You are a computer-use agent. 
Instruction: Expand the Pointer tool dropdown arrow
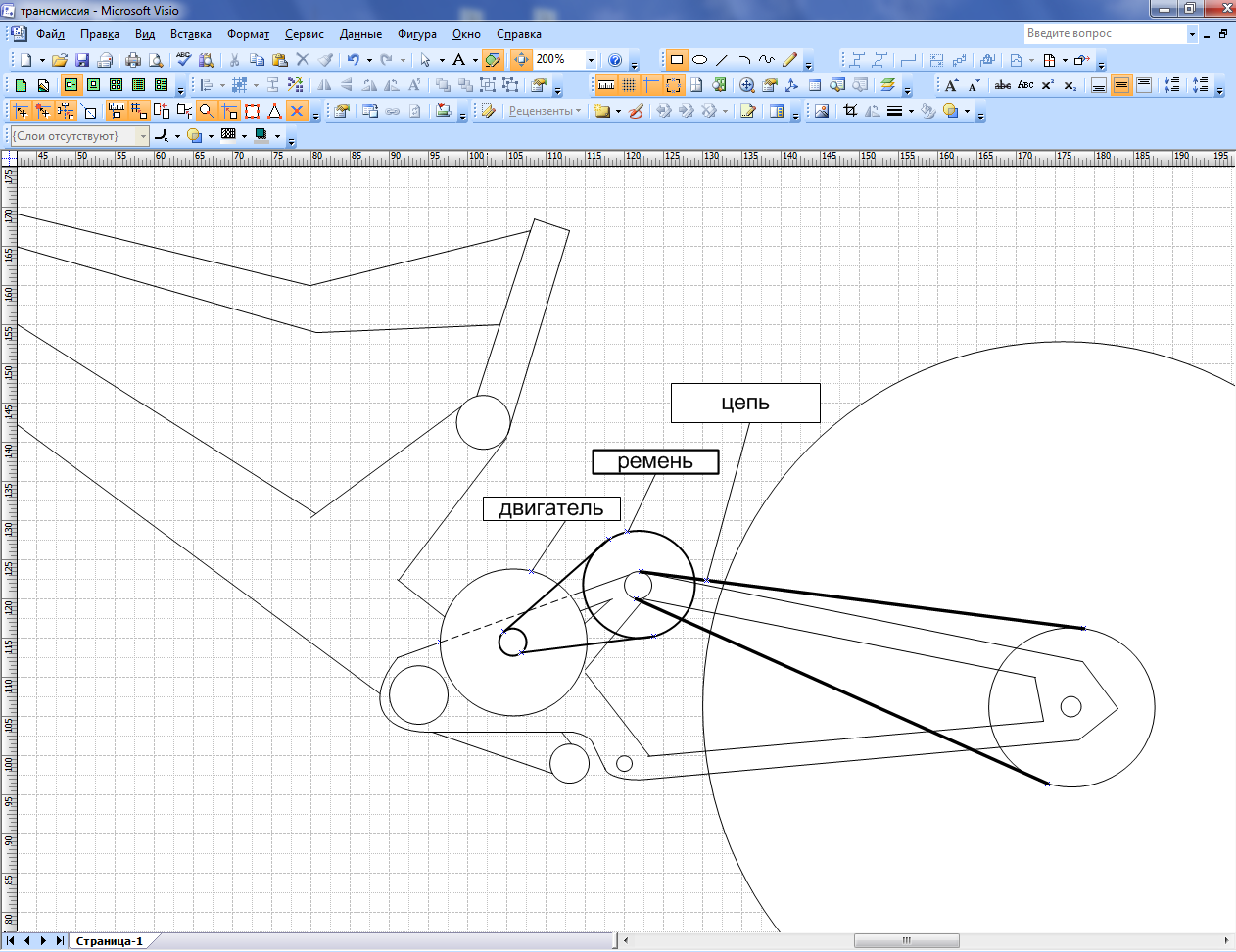tap(442, 60)
